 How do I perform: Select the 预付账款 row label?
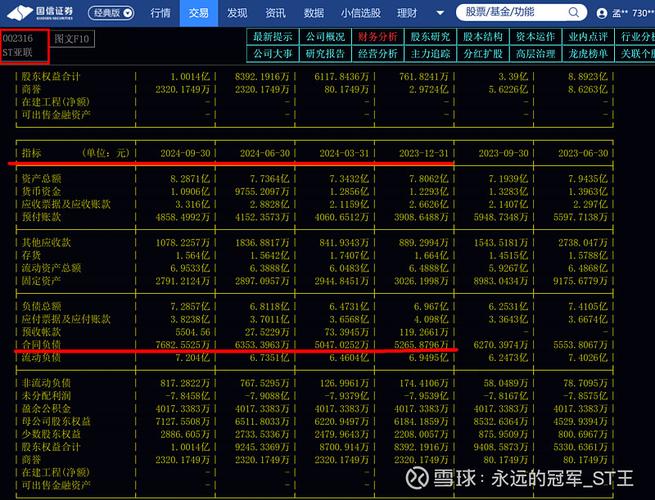[41, 217]
